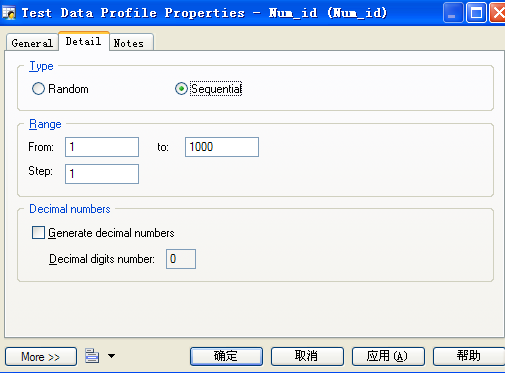Confirm with the 确定 button

click(226, 356)
